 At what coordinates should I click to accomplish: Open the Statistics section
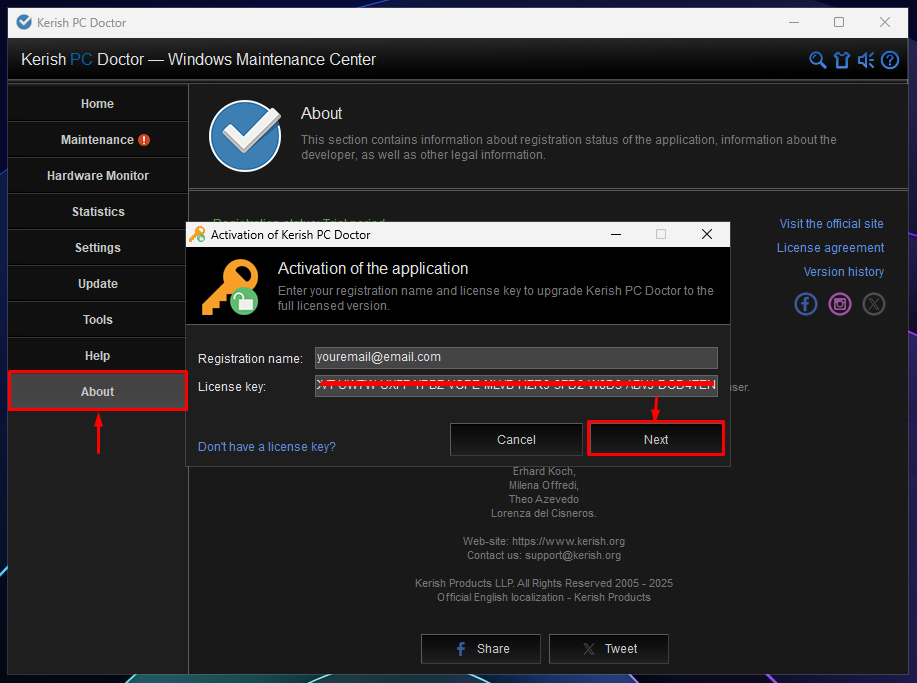tap(98, 212)
